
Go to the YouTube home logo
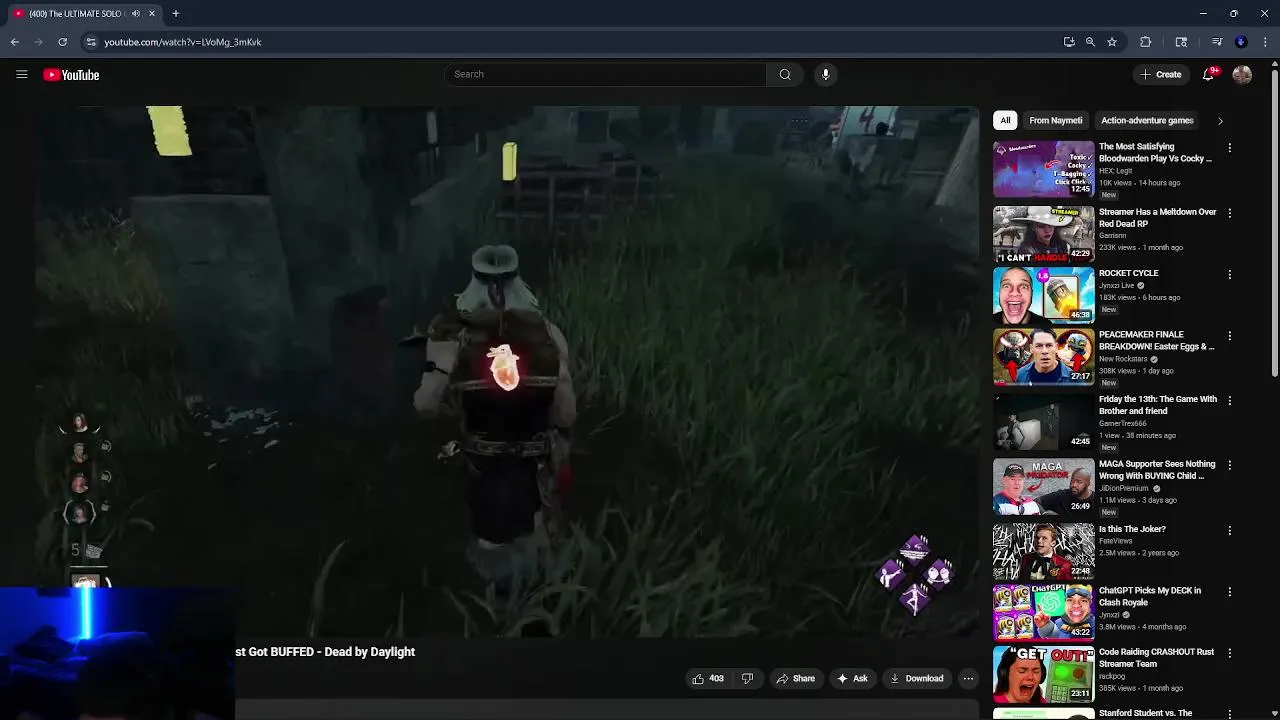[x=71, y=75]
